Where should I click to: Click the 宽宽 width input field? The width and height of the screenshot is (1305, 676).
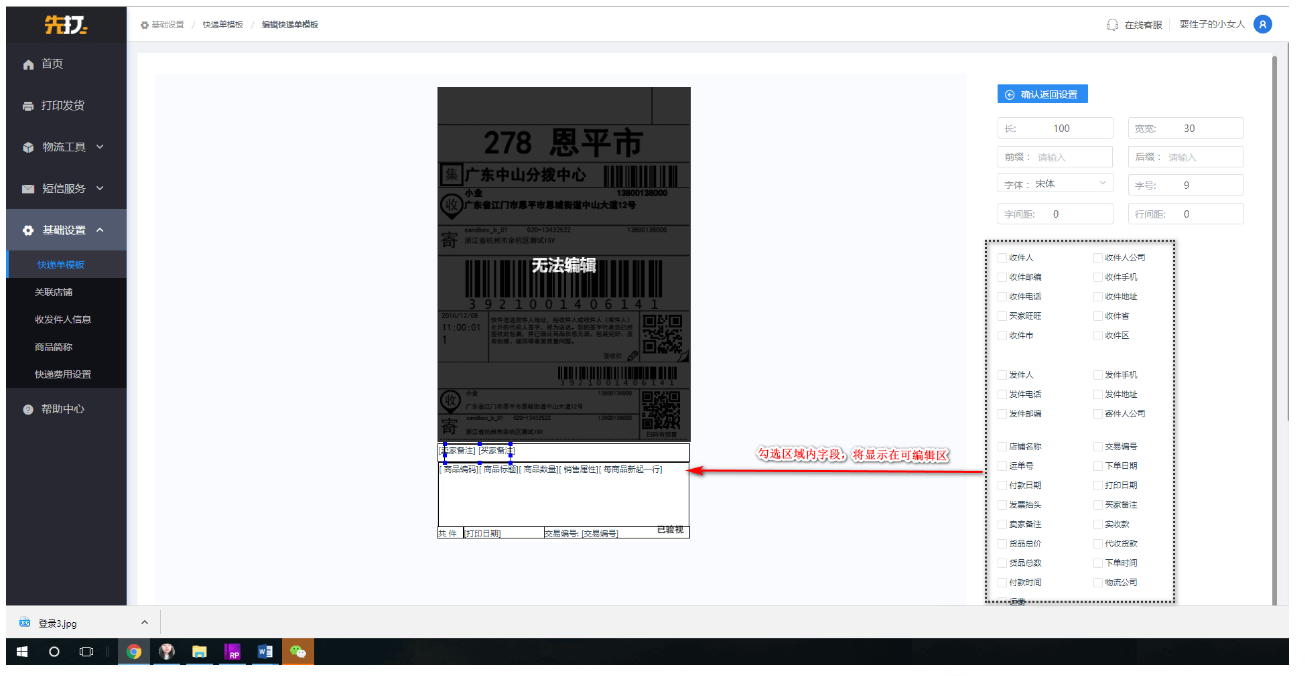[1186, 128]
